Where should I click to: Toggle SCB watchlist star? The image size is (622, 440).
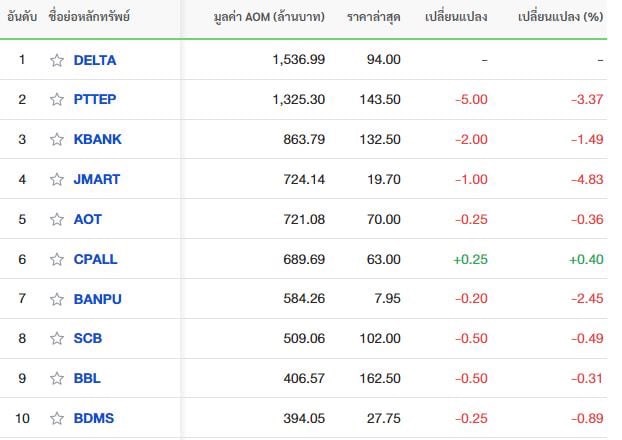click(57, 338)
